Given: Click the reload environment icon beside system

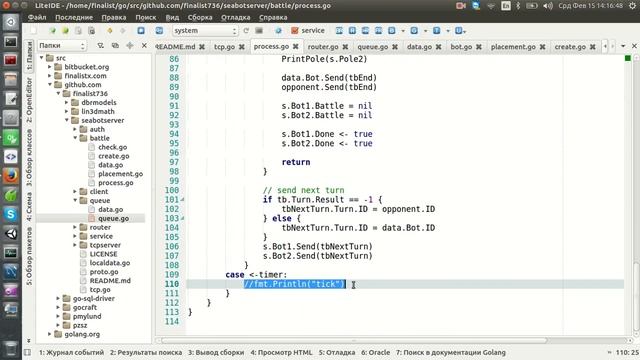Looking at the screenshot, I should pos(246,31).
